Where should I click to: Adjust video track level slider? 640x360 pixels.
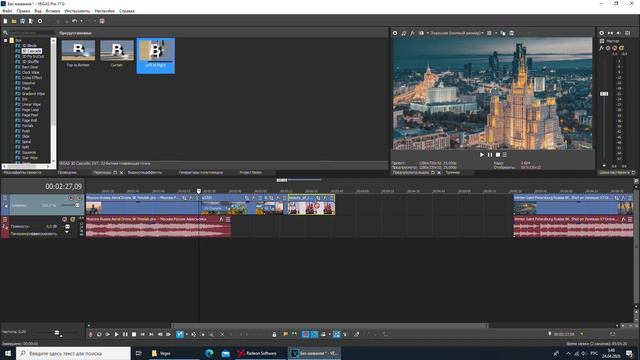[x=77, y=205]
